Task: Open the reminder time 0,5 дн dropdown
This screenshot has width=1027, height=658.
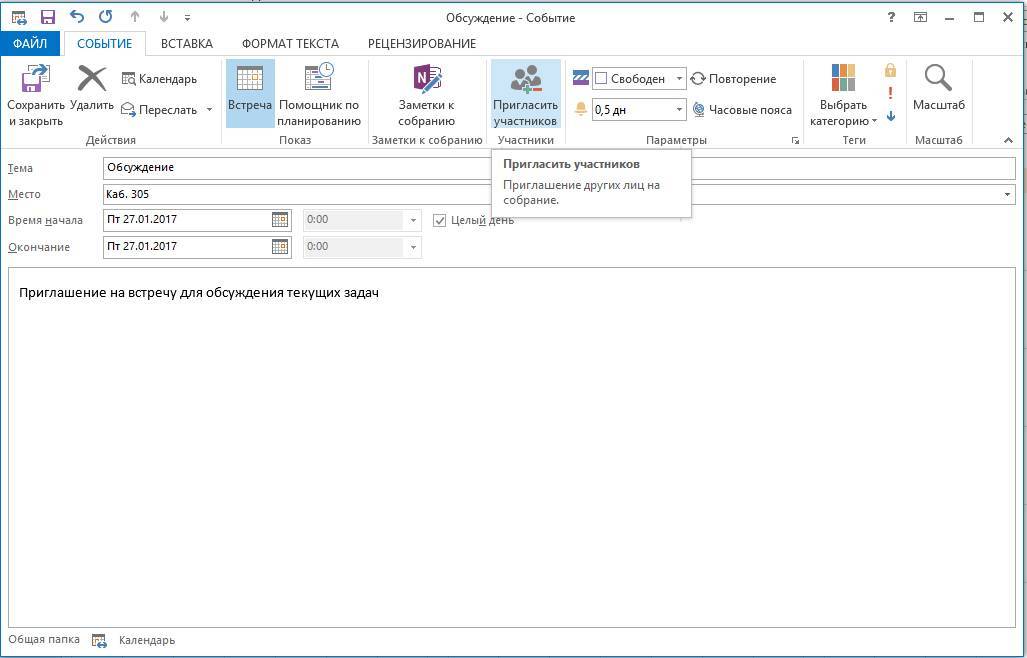Action: point(679,110)
